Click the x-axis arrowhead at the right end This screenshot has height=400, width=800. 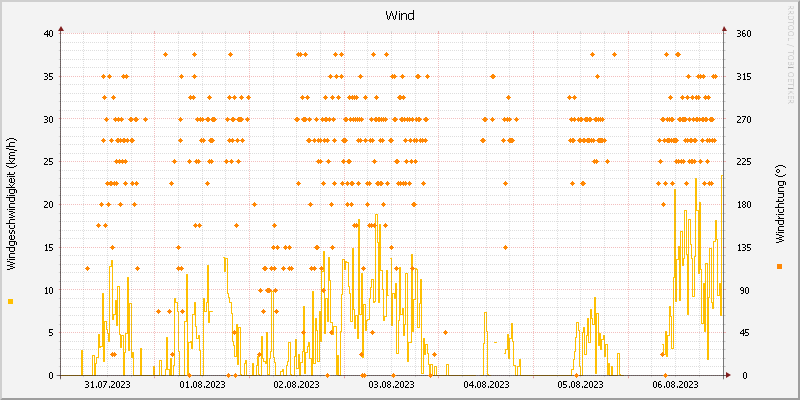pyautogui.click(x=729, y=375)
